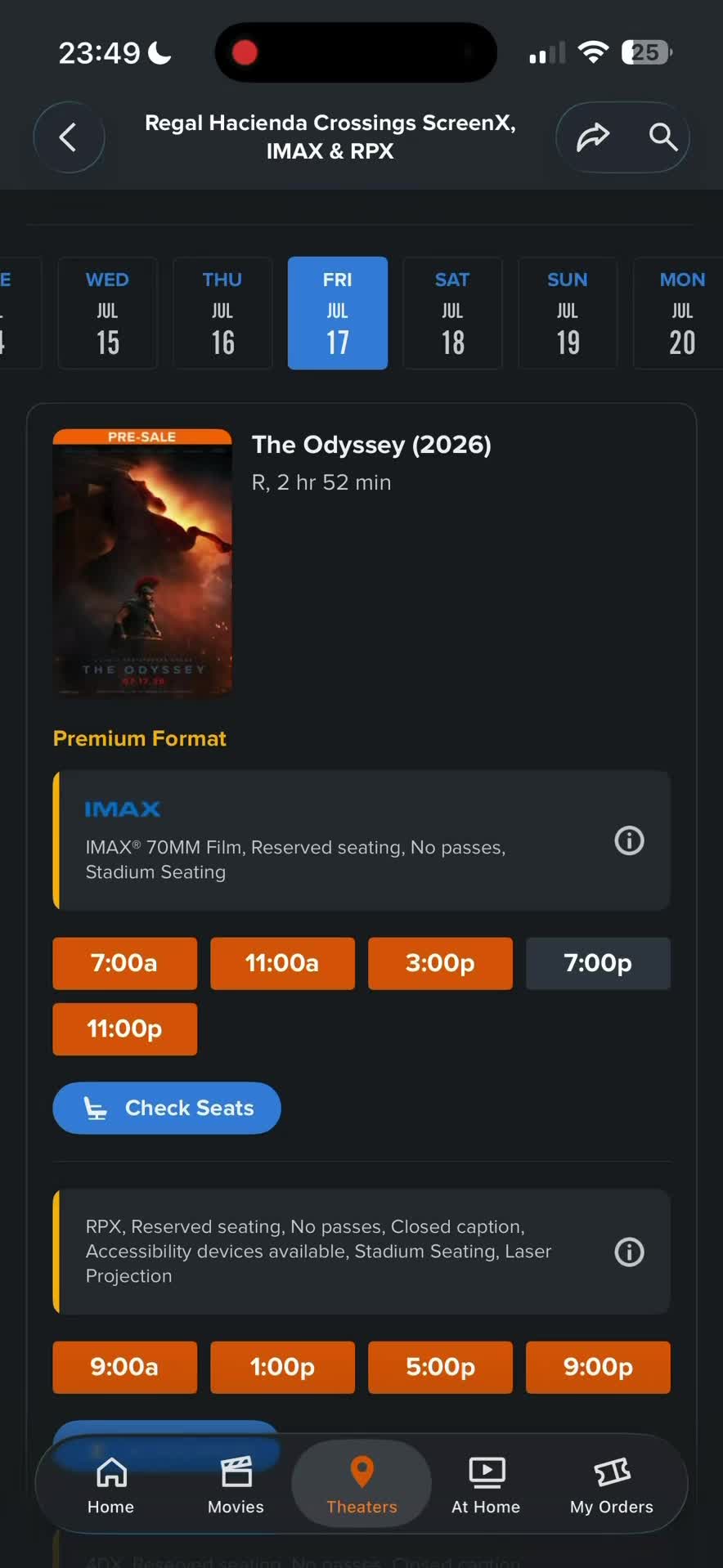This screenshot has height=1568, width=723.
Task: Choose Sunday Jul 19 date
Action: (568, 313)
